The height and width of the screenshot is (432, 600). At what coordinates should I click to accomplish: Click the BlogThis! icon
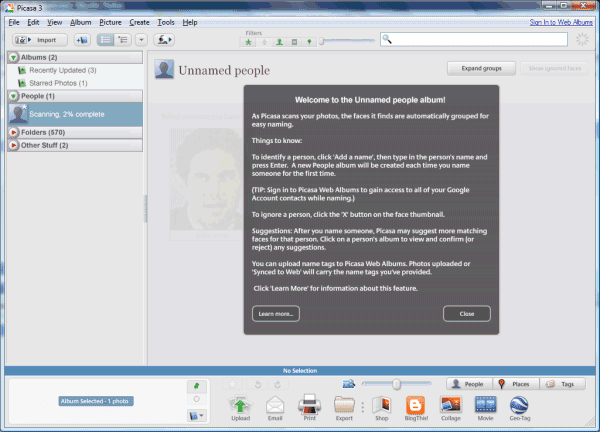coord(416,408)
